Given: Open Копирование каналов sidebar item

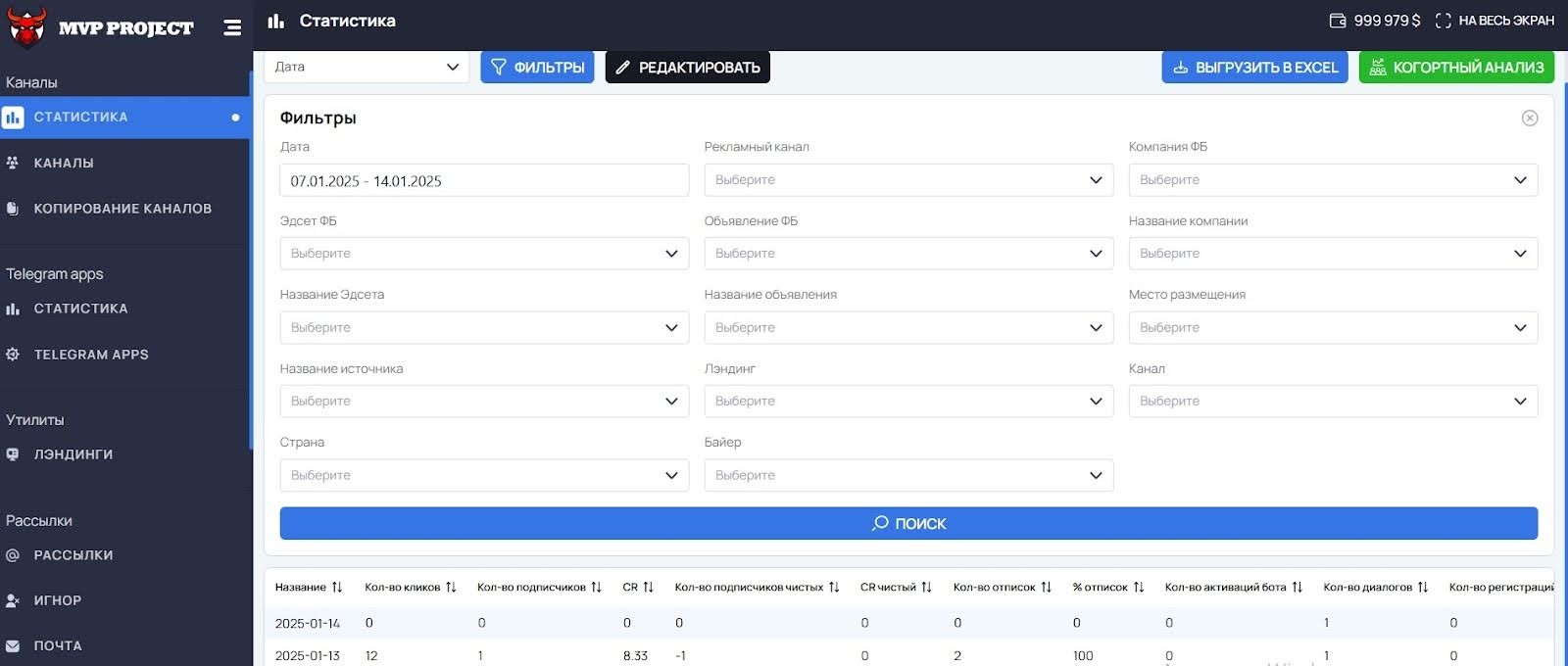Looking at the screenshot, I should 124,209.
